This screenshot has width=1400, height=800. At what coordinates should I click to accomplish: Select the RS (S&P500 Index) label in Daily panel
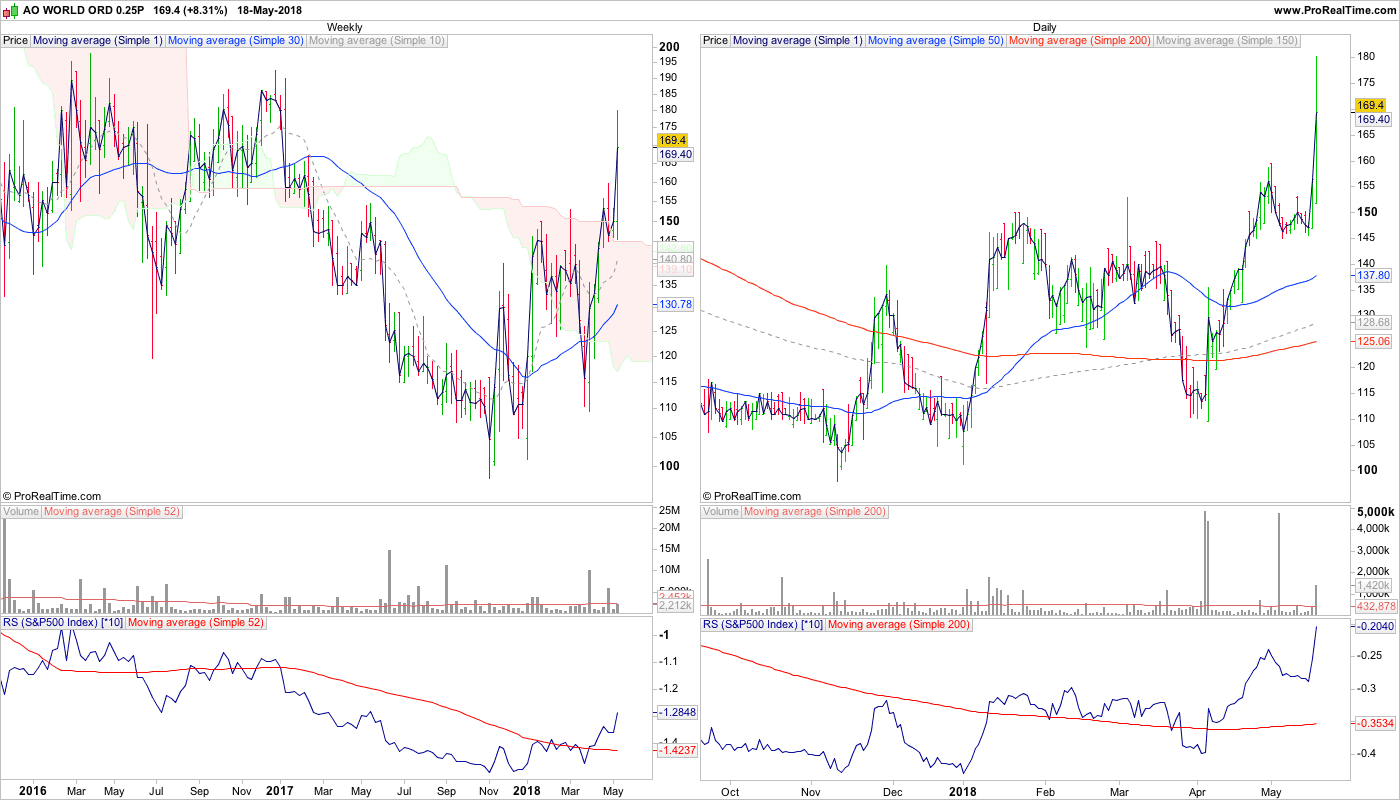click(763, 624)
